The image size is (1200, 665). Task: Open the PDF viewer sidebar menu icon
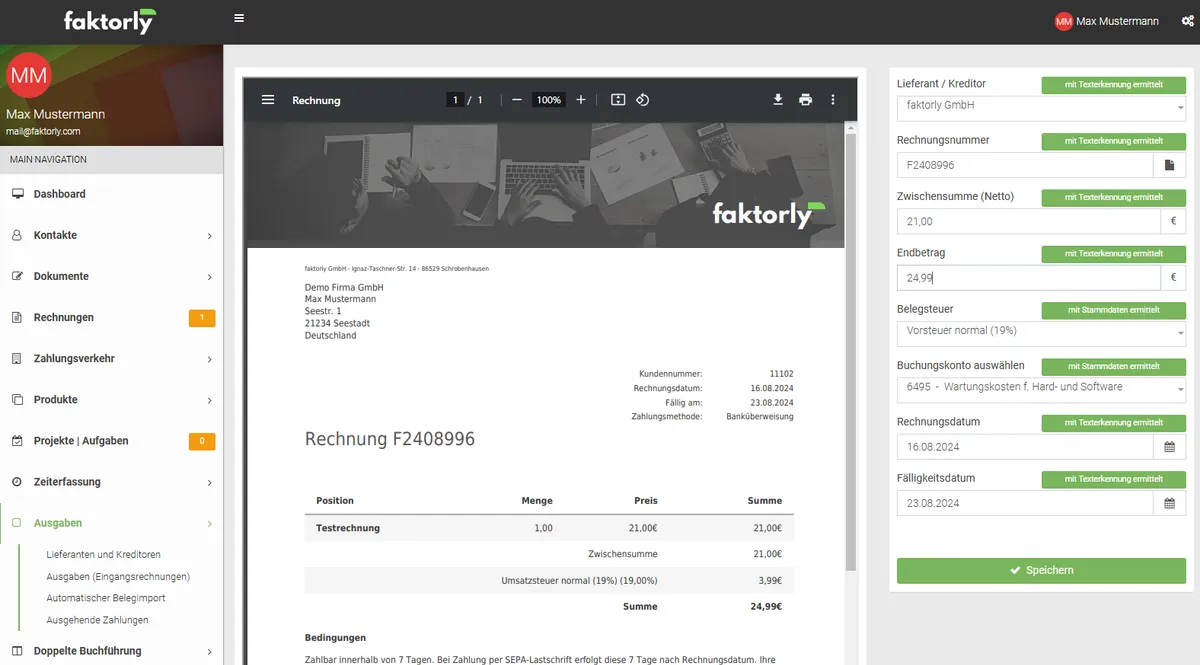click(x=268, y=100)
